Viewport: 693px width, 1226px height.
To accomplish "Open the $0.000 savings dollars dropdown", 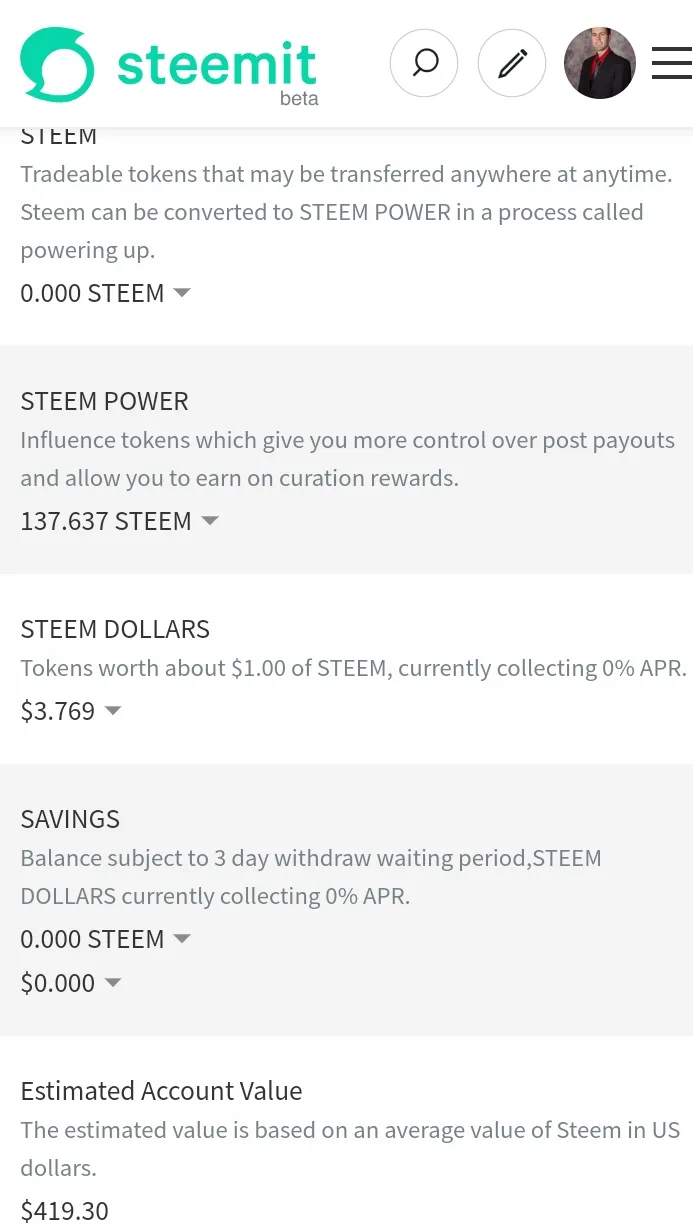I will (70, 983).
